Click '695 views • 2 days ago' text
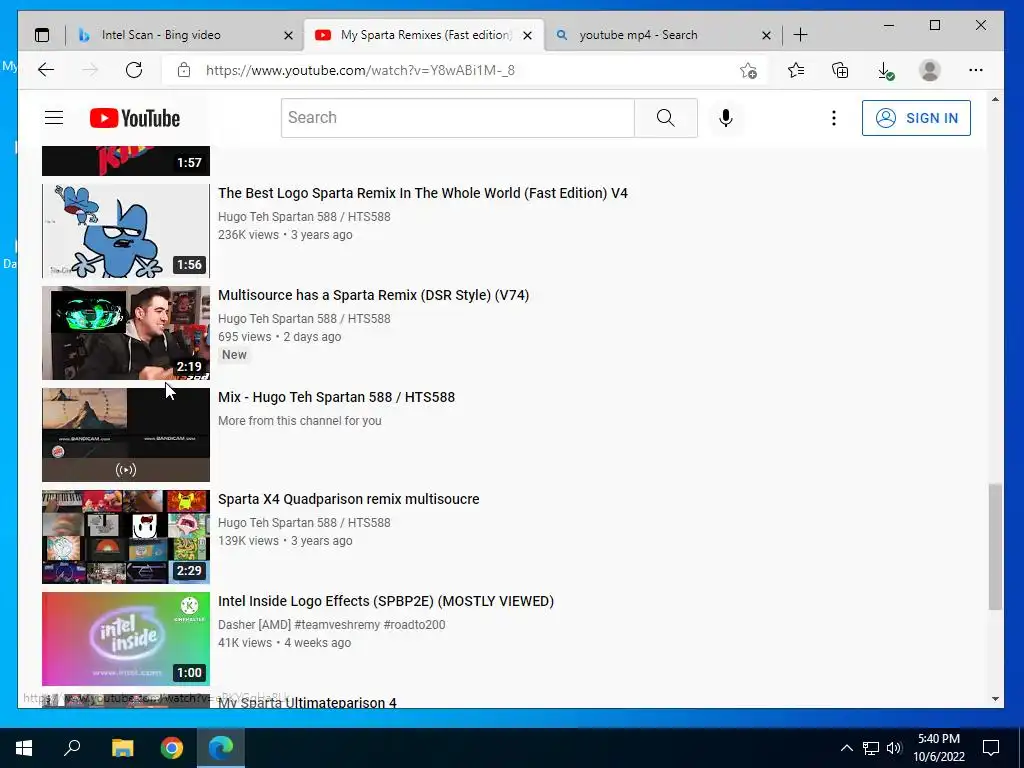1024x768 pixels. pos(280,337)
